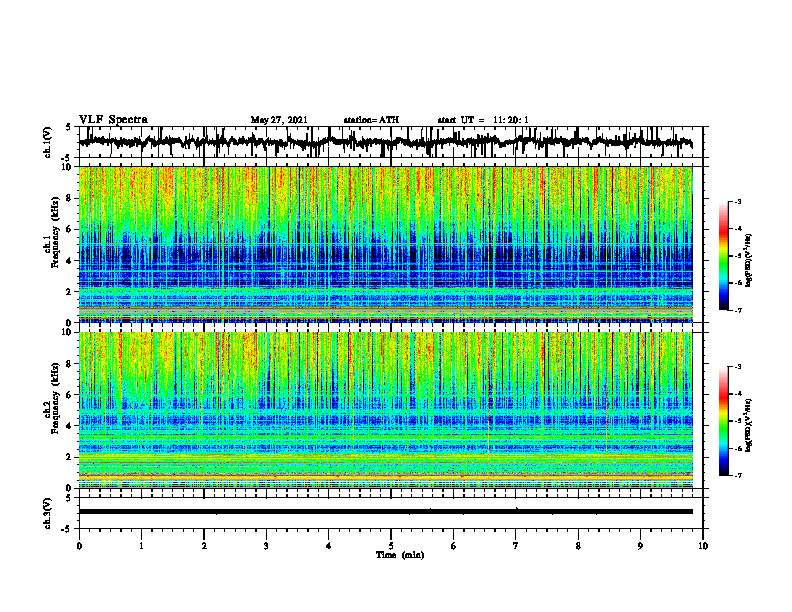Click the "-3" value on ch.1 colorbar
792x612 pixels.
click(738, 202)
